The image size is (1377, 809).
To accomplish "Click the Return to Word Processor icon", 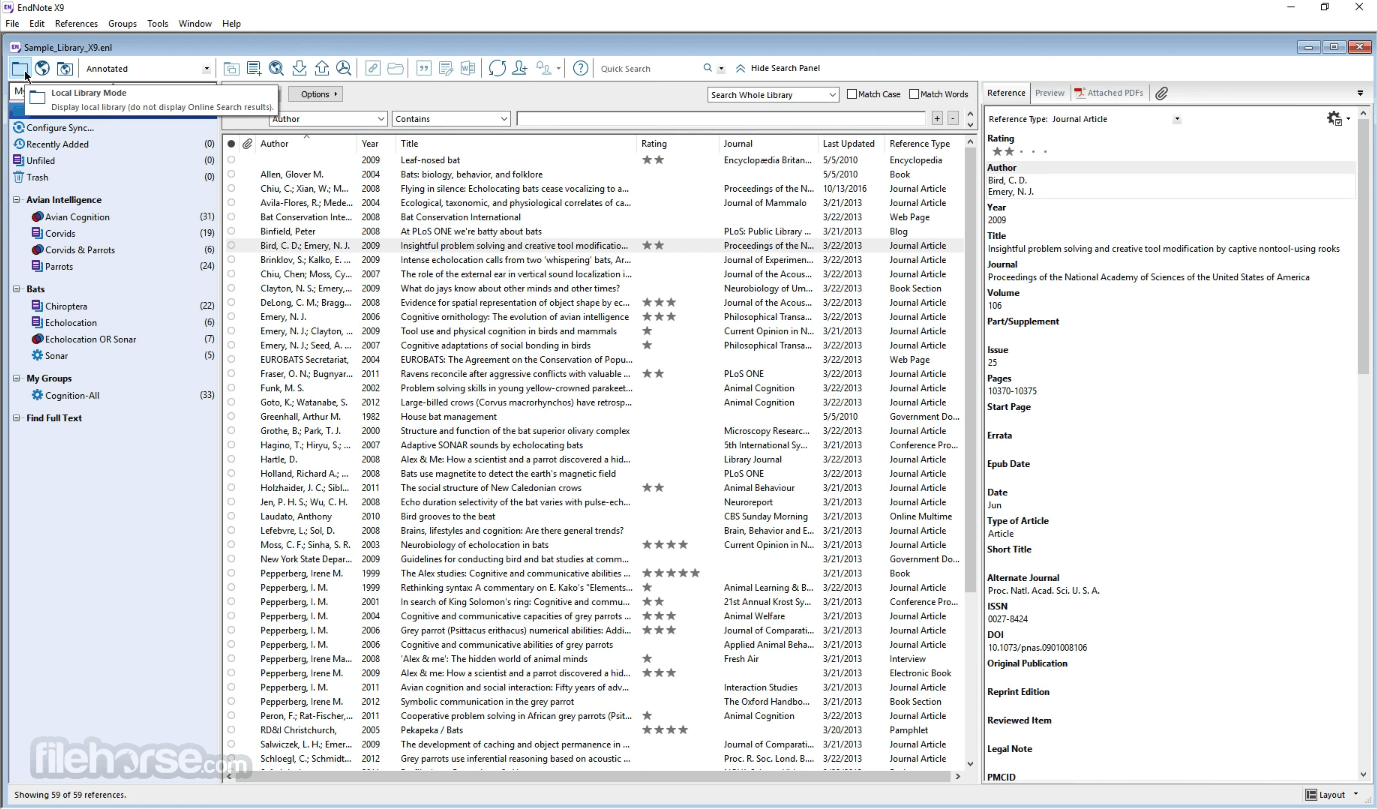I will (468, 68).
